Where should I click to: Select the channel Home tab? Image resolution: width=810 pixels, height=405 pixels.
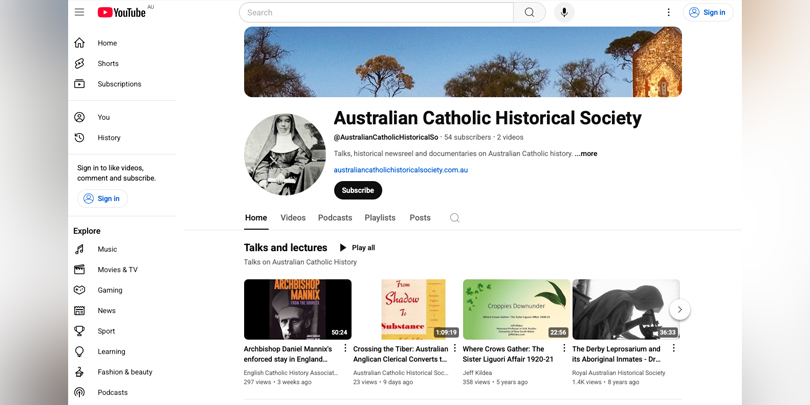coord(256,218)
